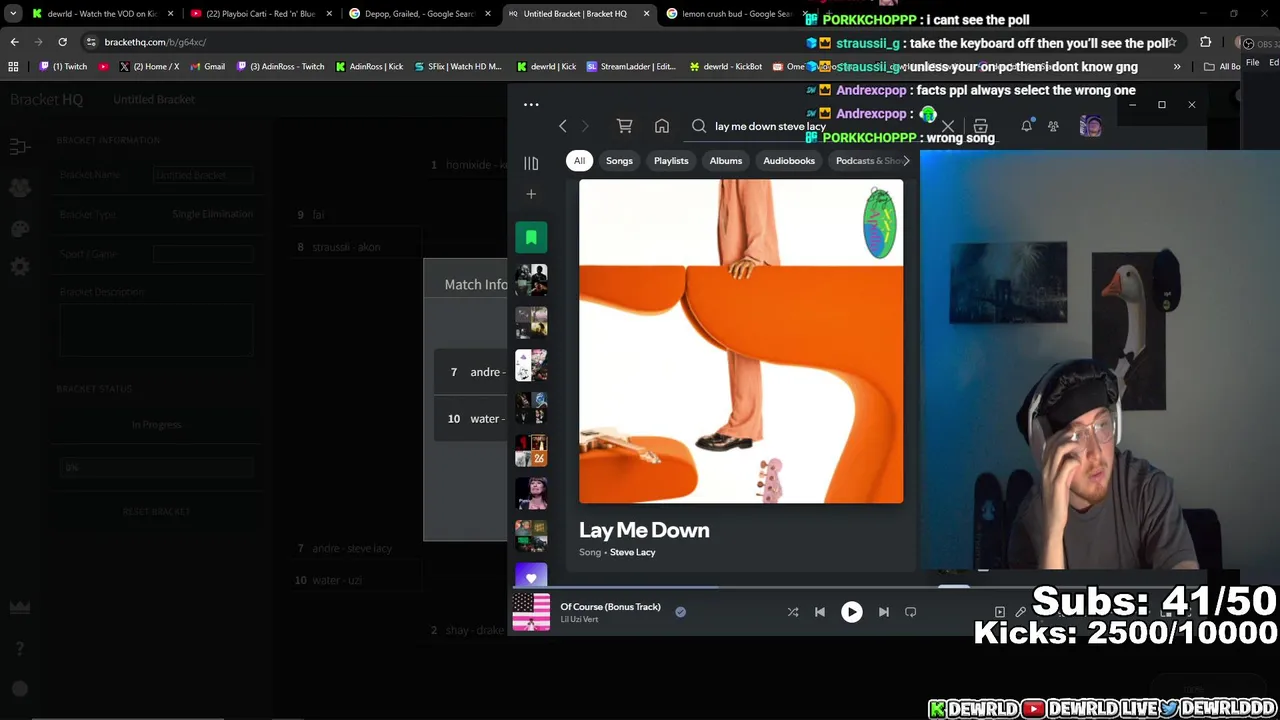Screen dimensions: 1280x720
Task: Open StreamLadder bookmark
Action: click(x=632, y=67)
